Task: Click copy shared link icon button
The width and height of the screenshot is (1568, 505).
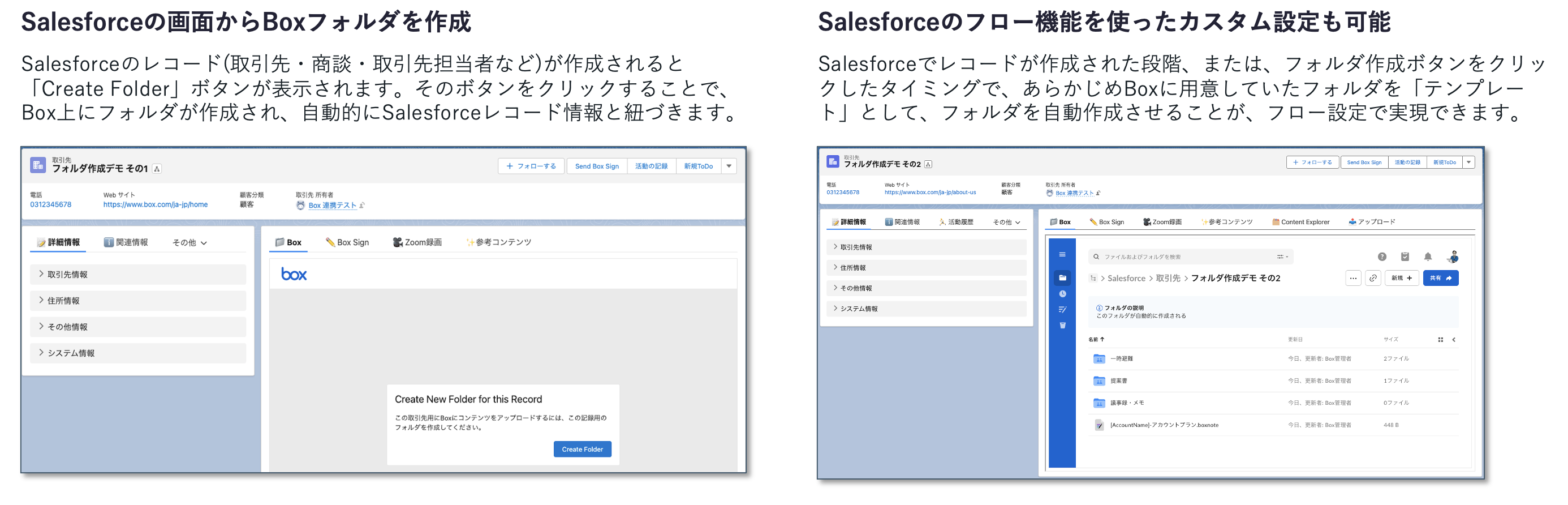Action: pos(1373,278)
